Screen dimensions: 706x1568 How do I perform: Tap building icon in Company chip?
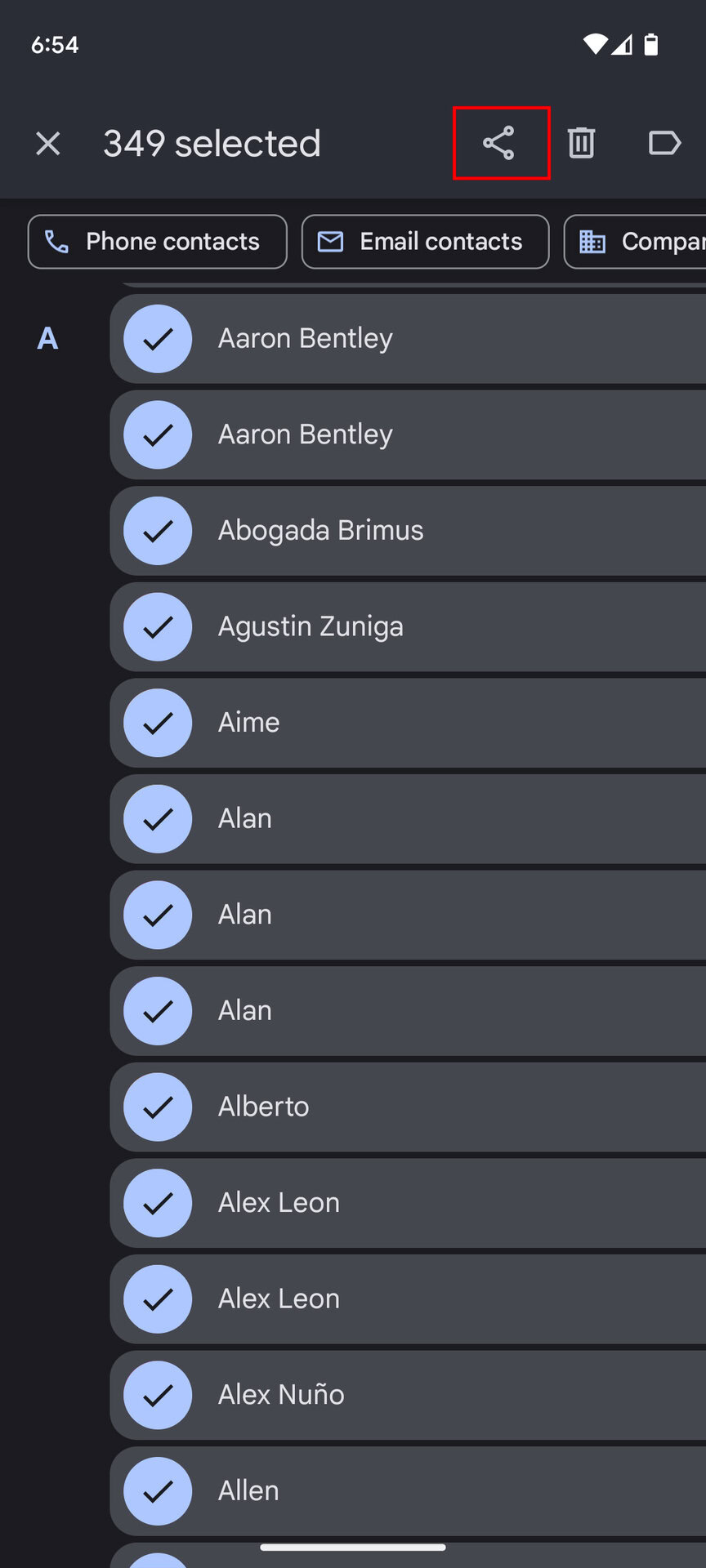click(x=592, y=242)
